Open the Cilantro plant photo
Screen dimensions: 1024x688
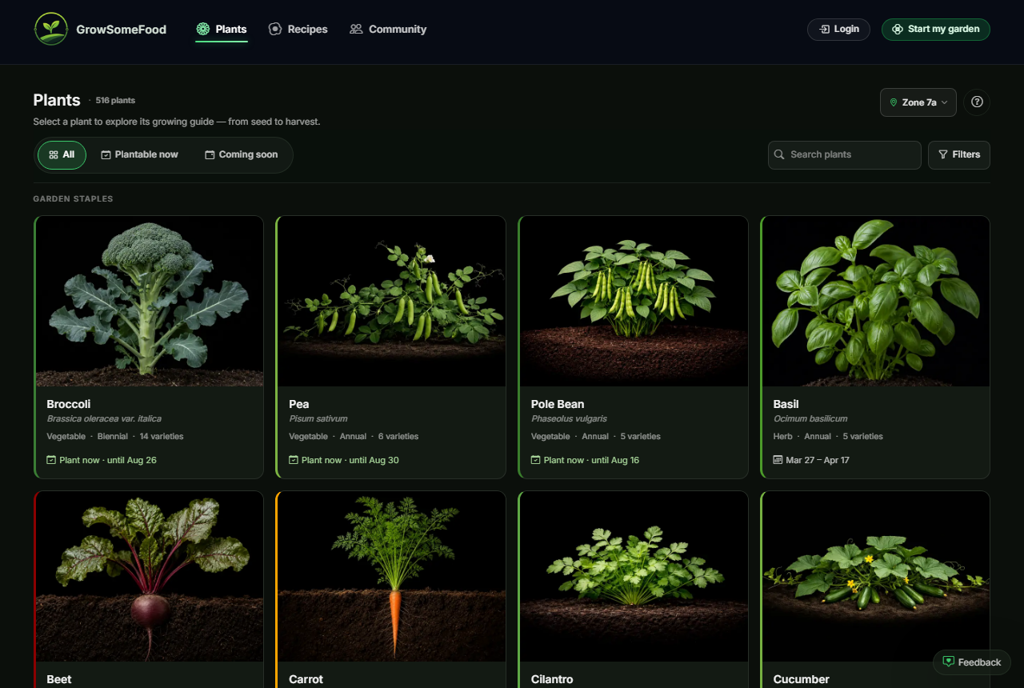click(634, 576)
